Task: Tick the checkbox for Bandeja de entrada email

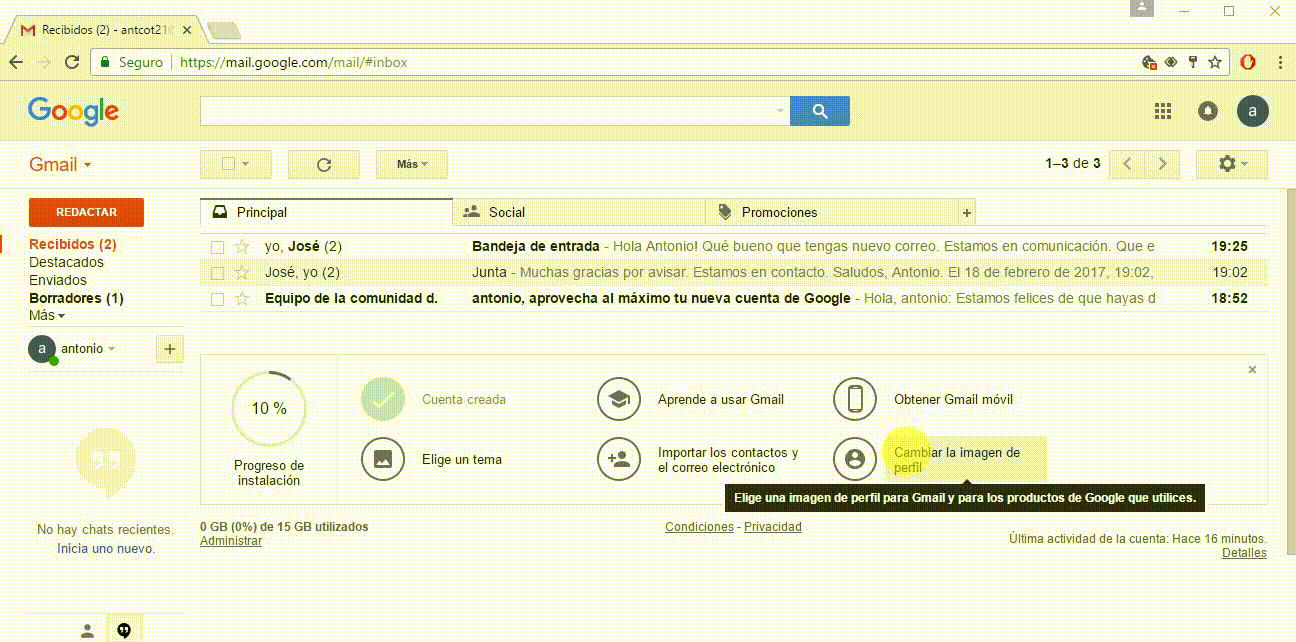Action: coord(217,247)
